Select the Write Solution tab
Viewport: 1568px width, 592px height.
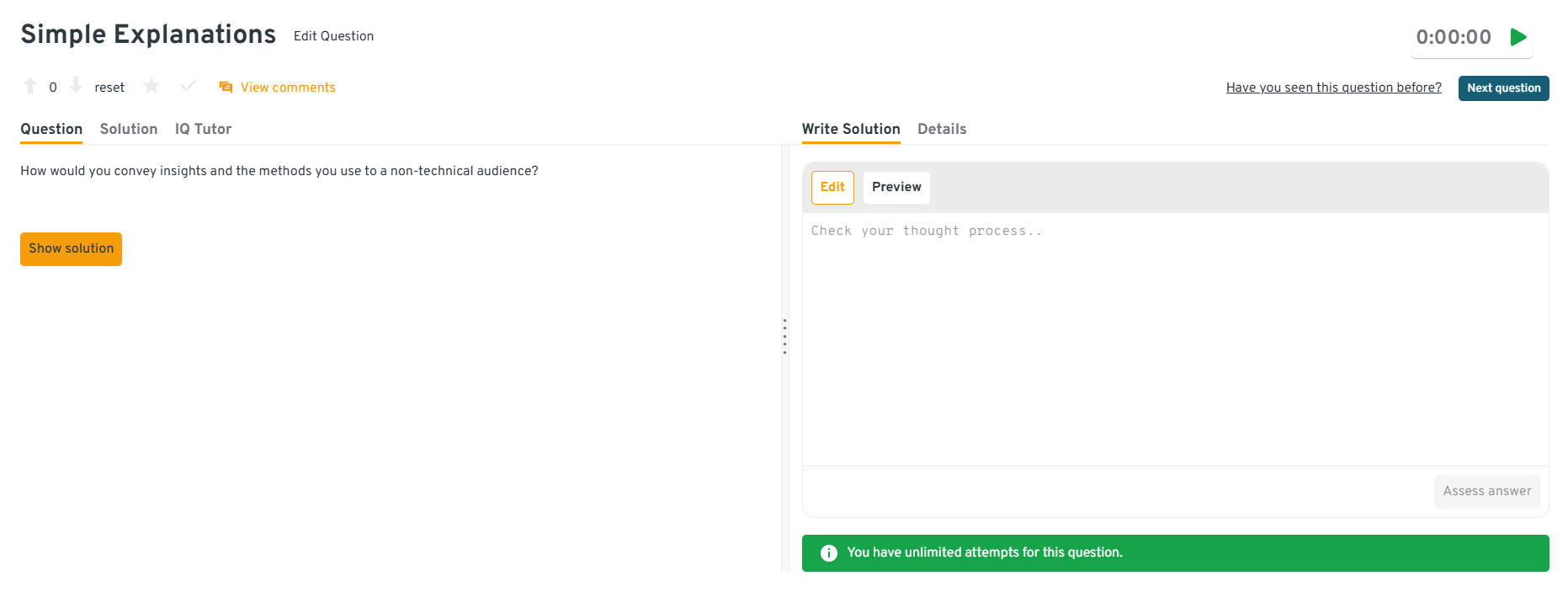(851, 129)
